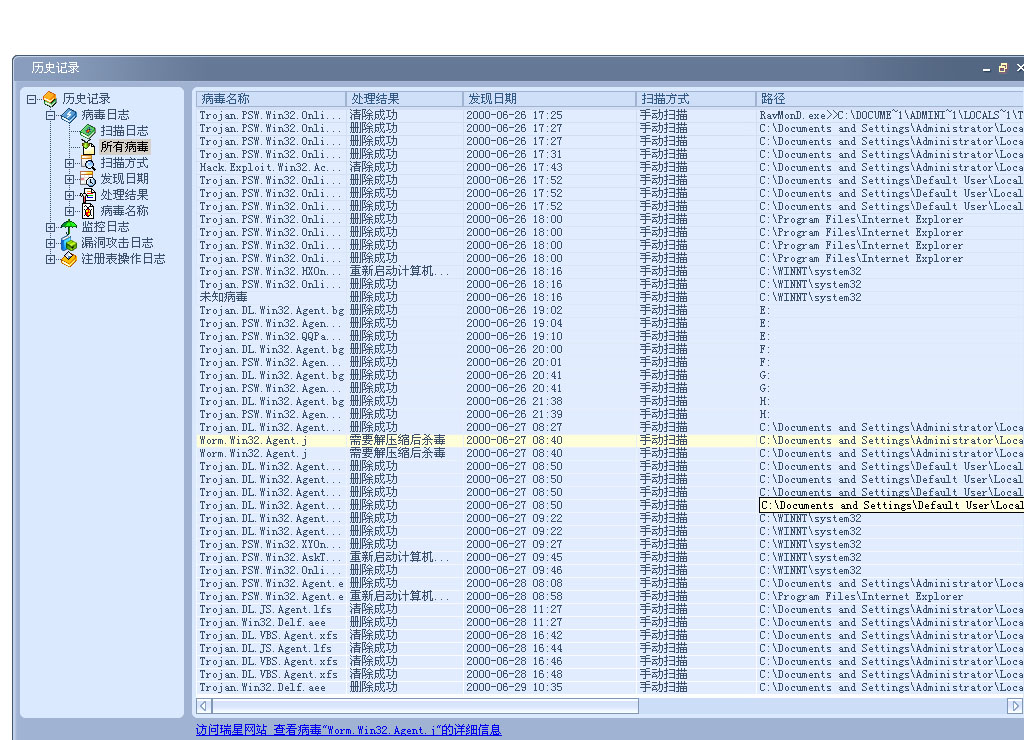Expand the 监控日志 node

[x=50, y=227]
